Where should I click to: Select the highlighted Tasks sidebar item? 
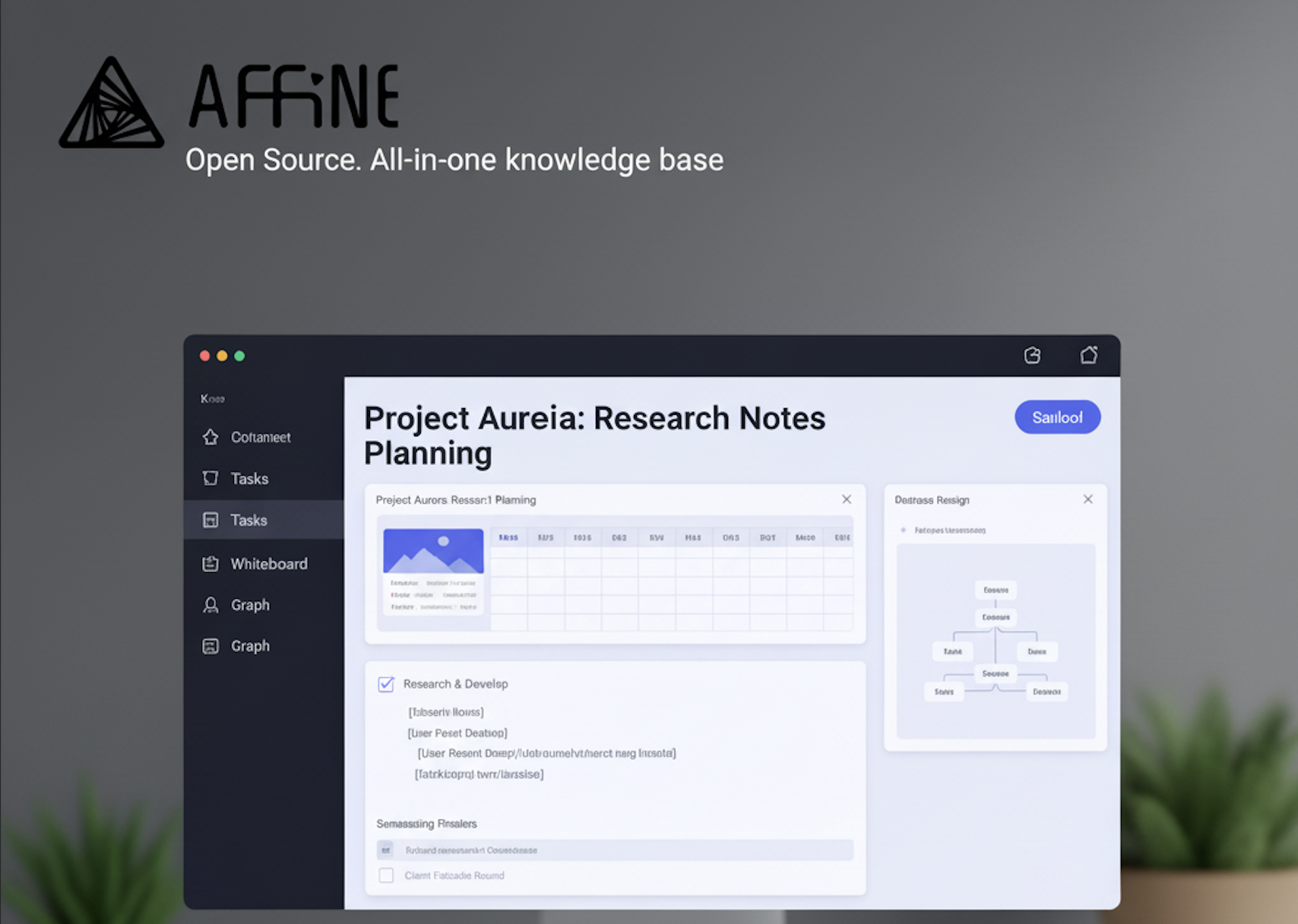click(x=263, y=520)
